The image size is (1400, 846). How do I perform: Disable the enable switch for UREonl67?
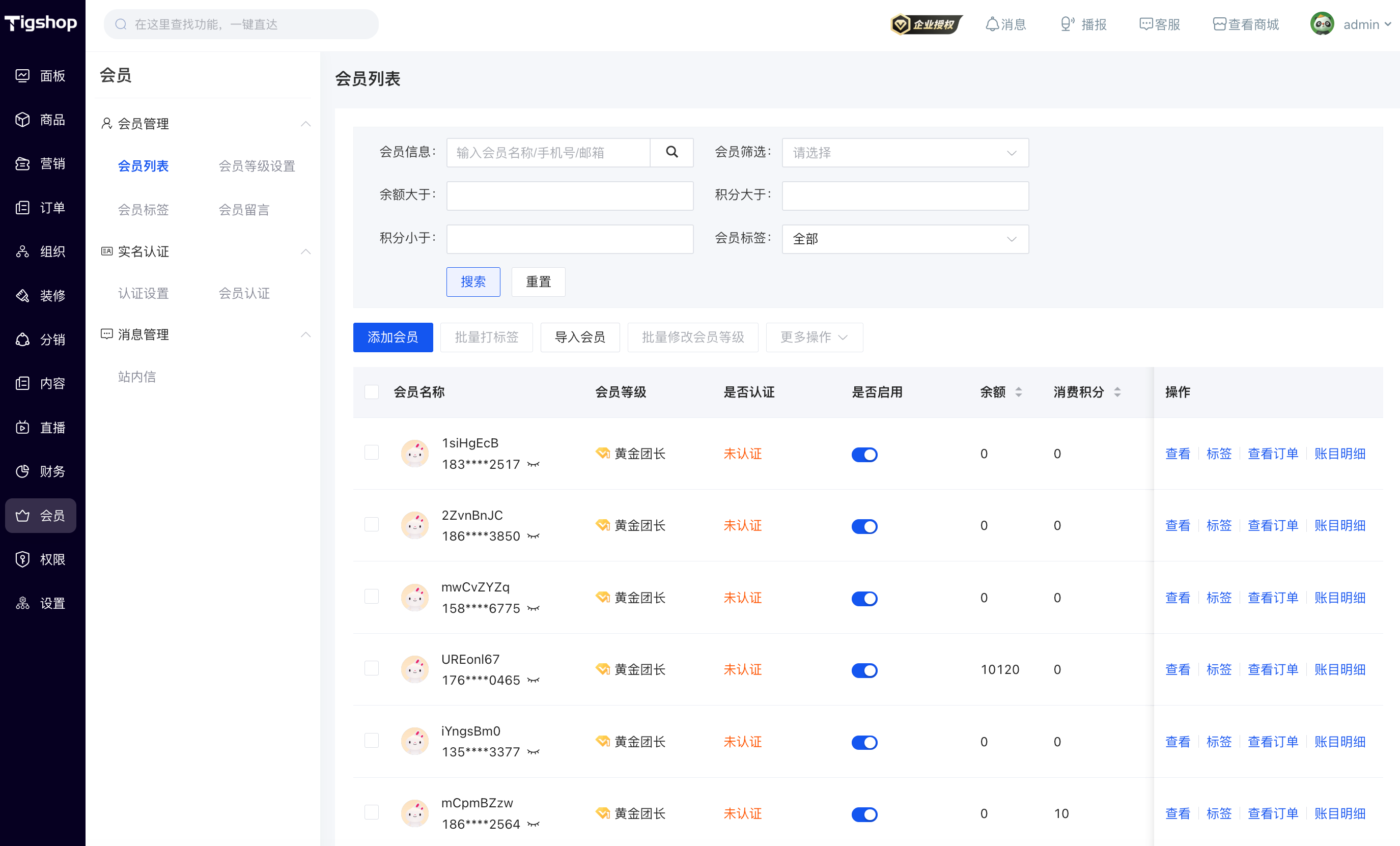[864, 670]
